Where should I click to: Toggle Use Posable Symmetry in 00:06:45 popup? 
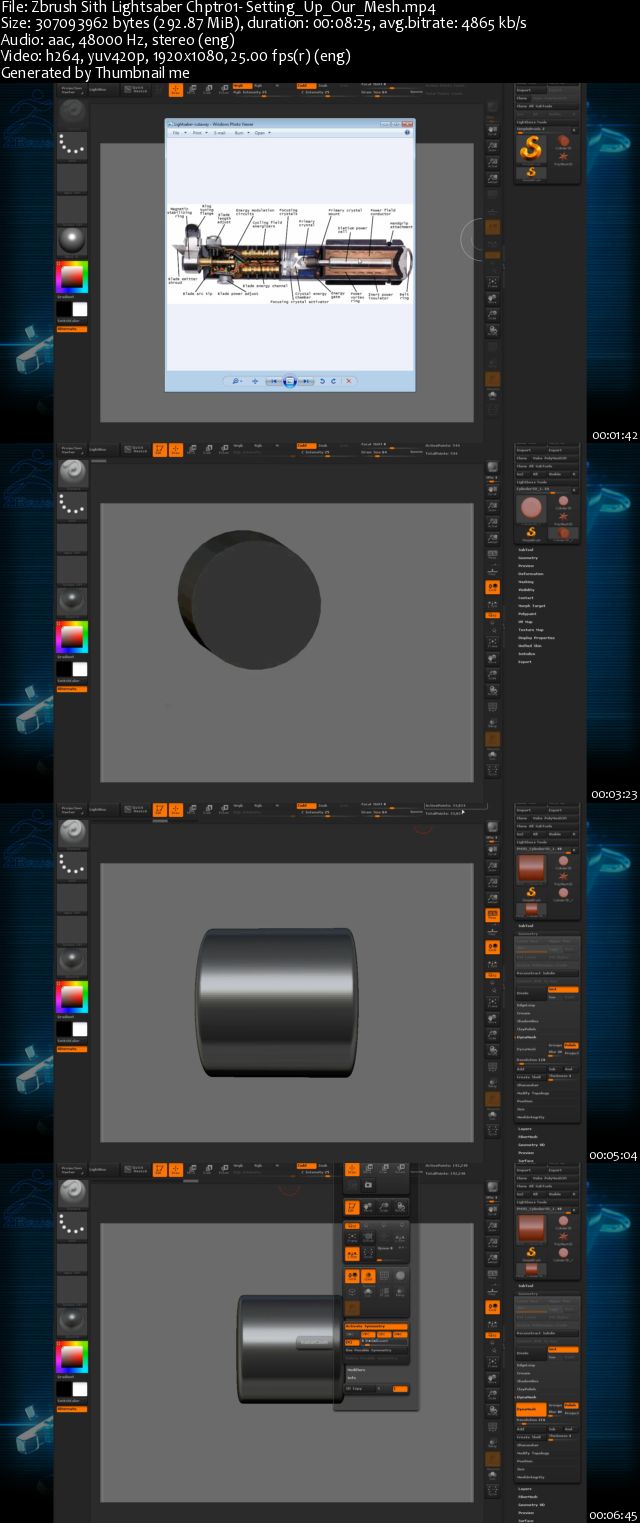coord(376,1350)
